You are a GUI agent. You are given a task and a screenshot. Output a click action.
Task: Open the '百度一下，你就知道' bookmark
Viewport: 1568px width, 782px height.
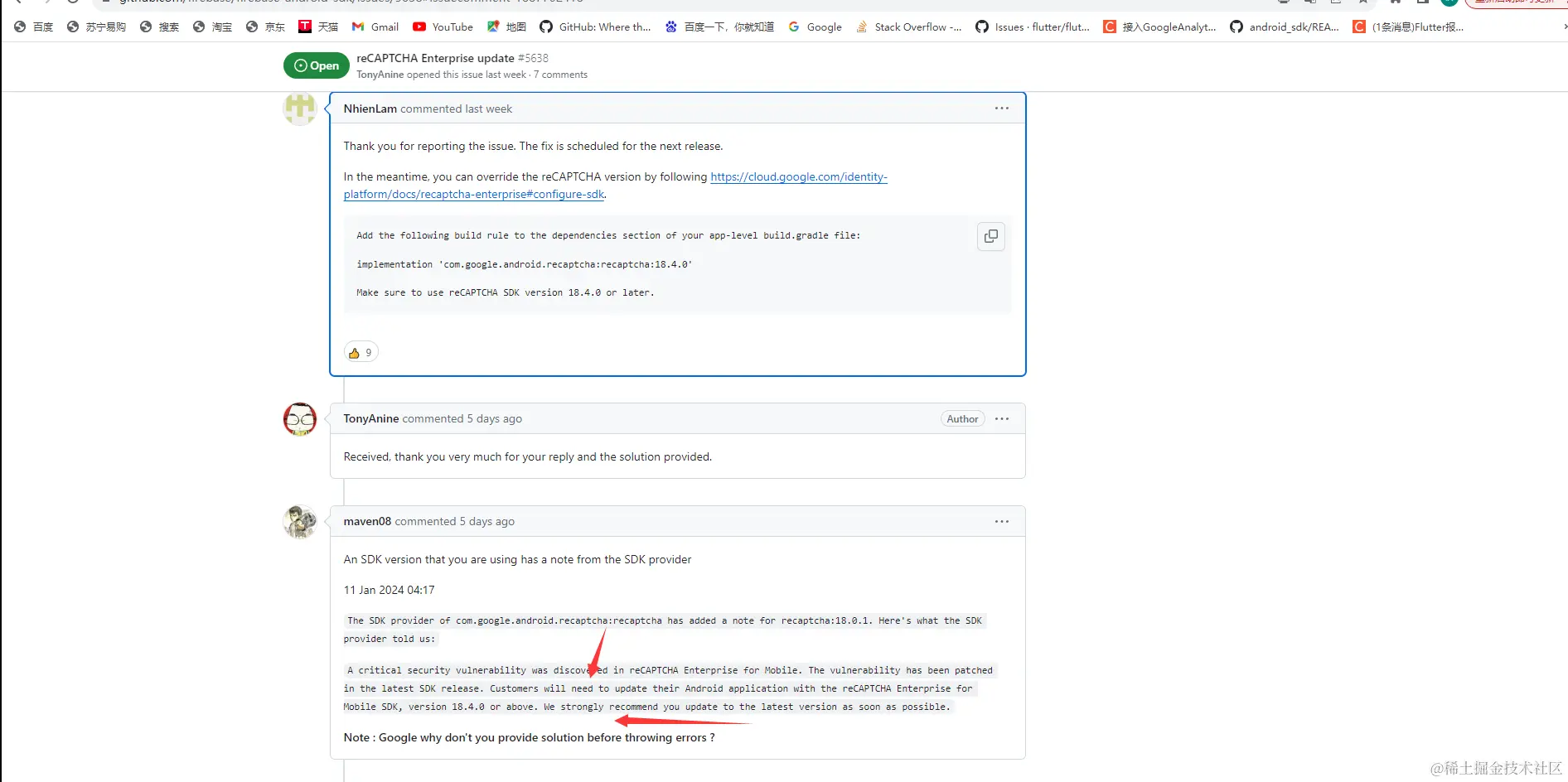point(720,27)
